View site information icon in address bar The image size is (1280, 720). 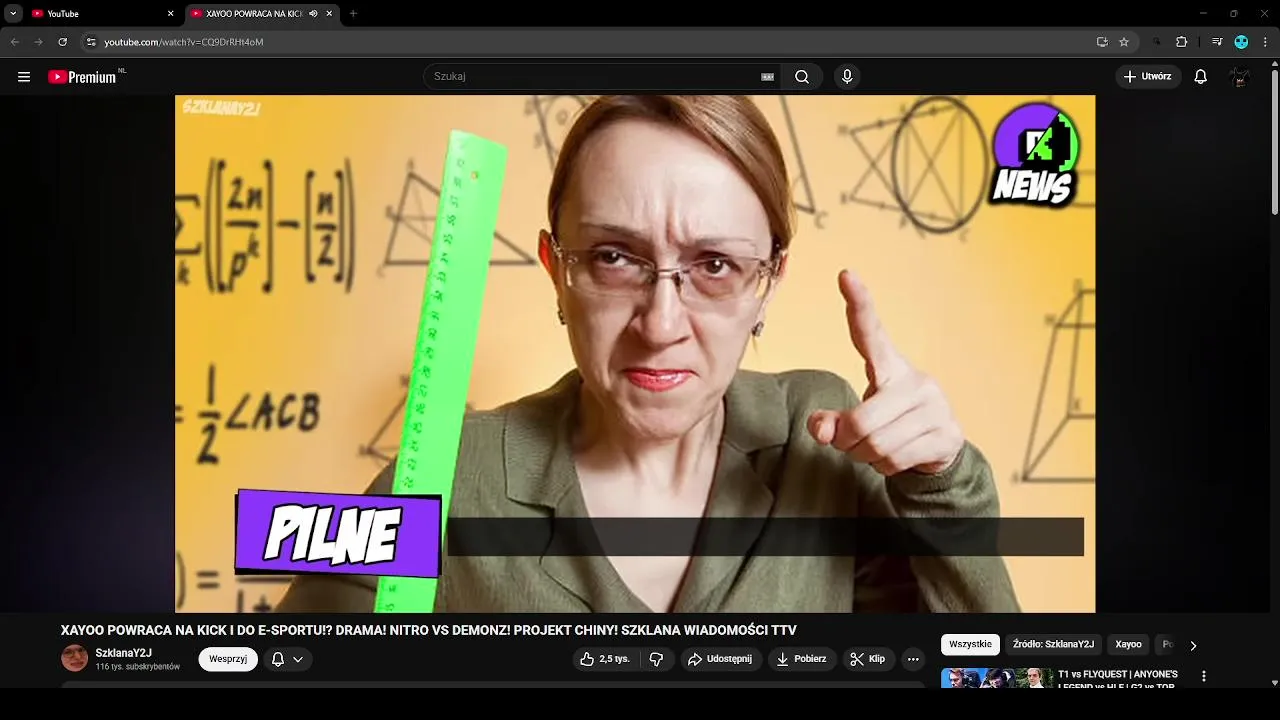tap(91, 42)
